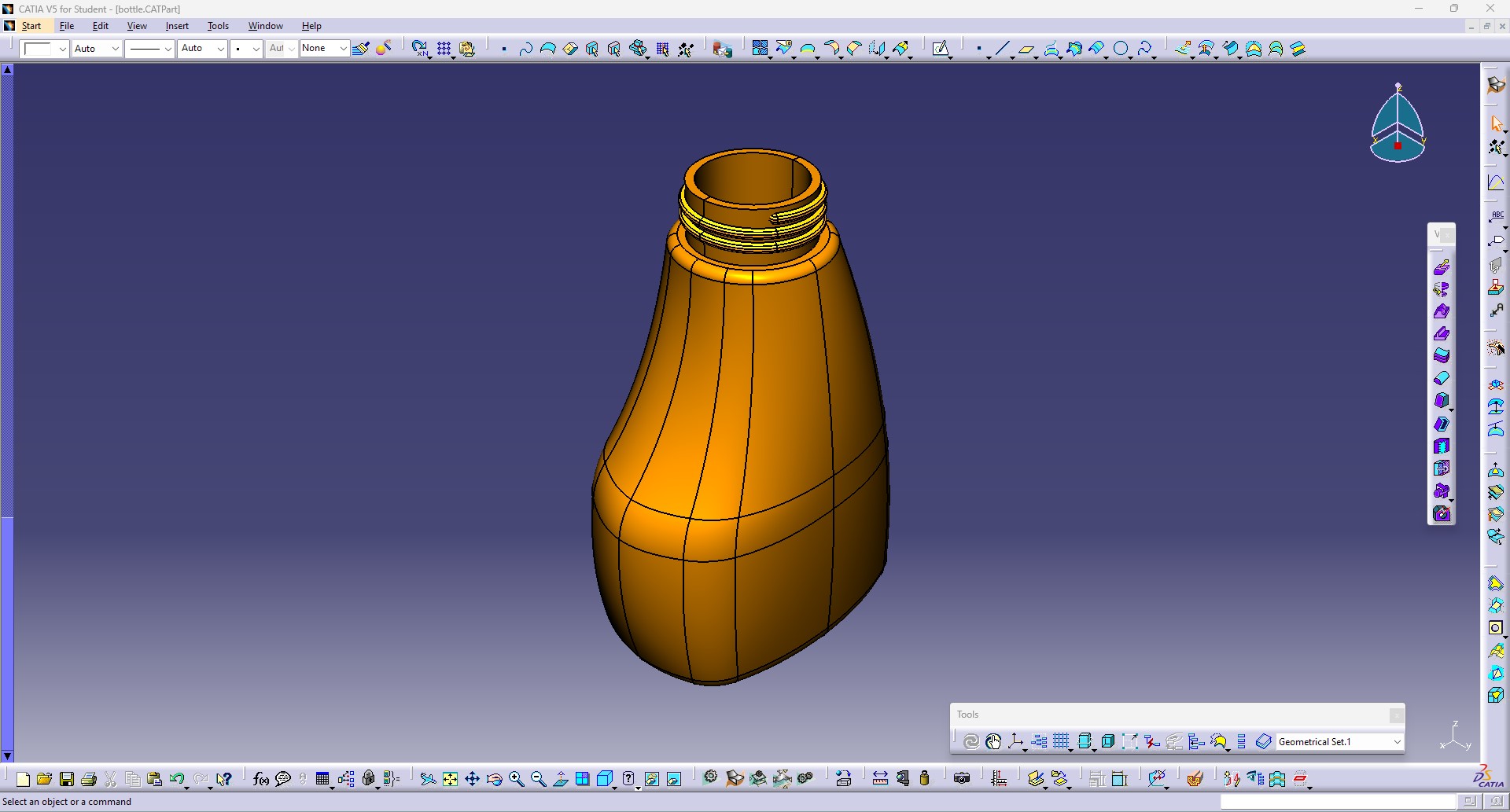Select the Line tool in top toolbar
The height and width of the screenshot is (812, 1510).
coord(1001,49)
